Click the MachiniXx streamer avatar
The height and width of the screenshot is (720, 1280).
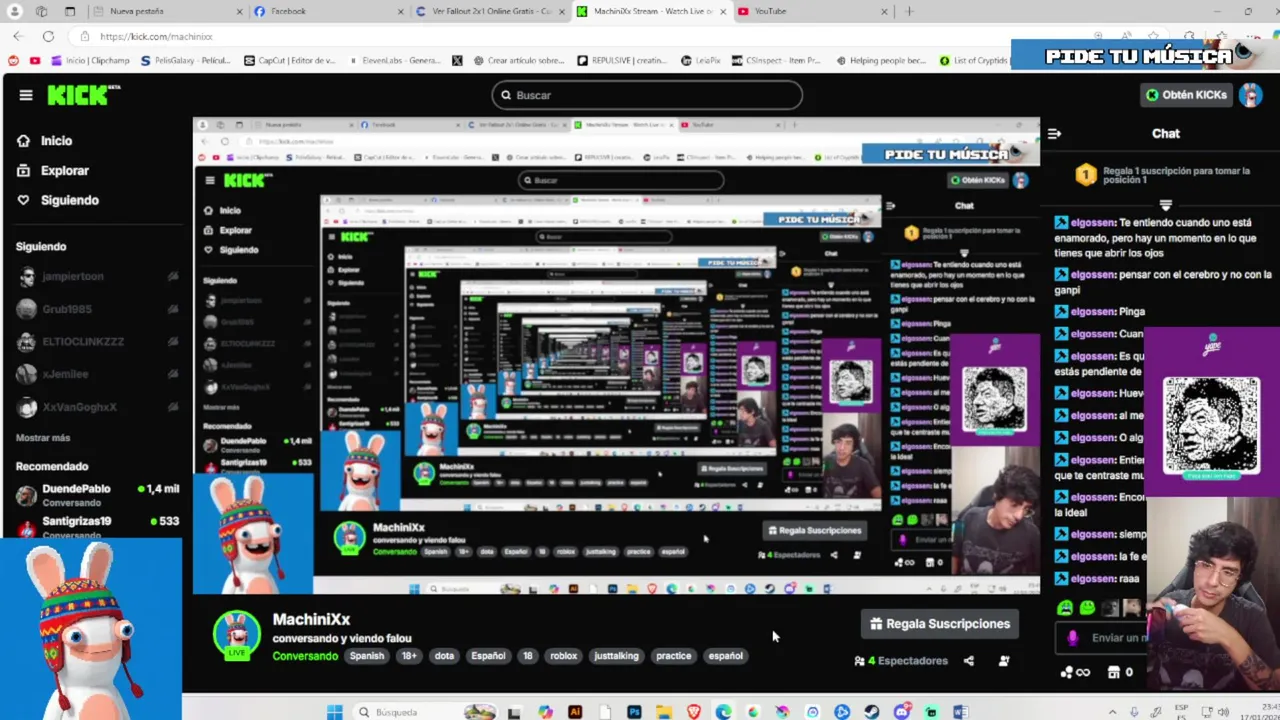[237, 635]
